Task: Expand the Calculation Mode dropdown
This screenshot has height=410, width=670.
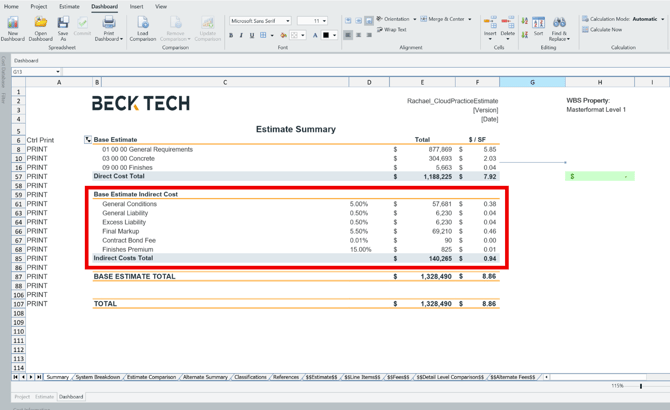Action: [x=663, y=19]
